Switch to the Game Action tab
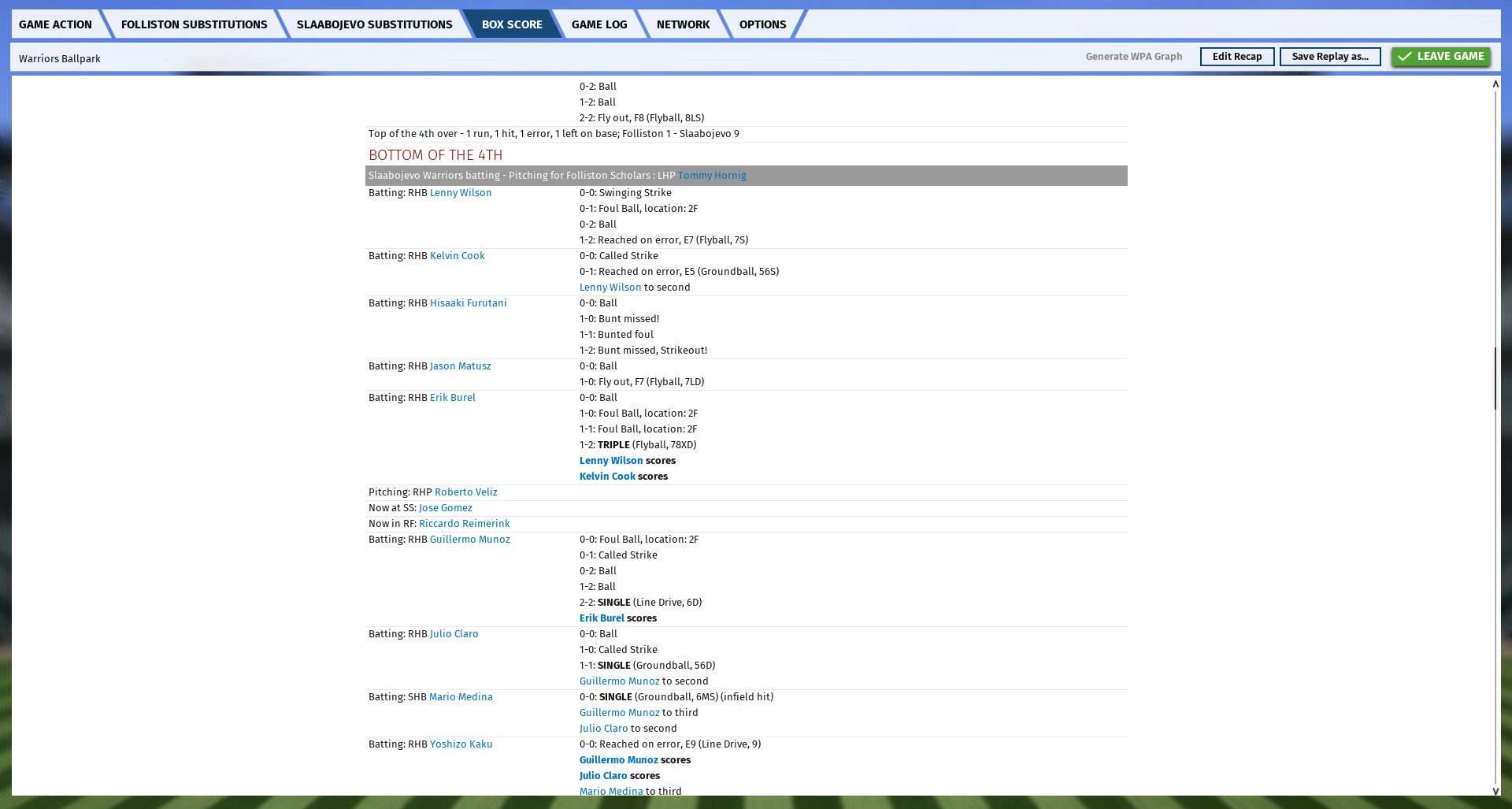The image size is (1512, 809). coord(55,24)
